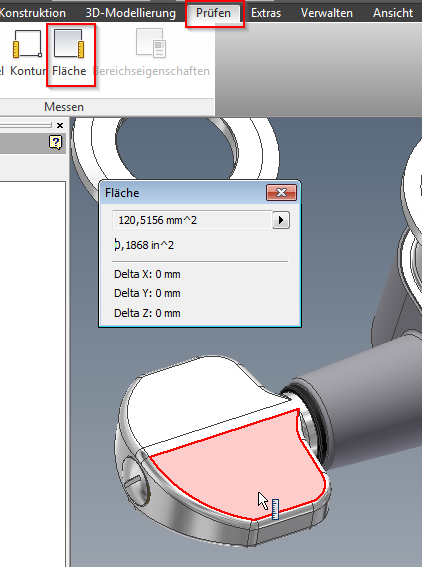The height and width of the screenshot is (567, 422).
Task: Switch to the Prüfen ribbon tab
Action: [213, 13]
